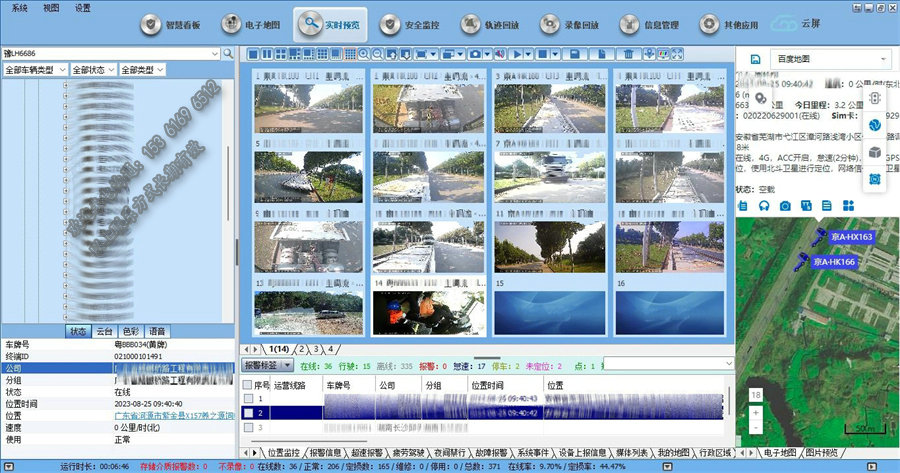Click the location address link in vehicle details
The height and width of the screenshot is (473, 900).
click(173, 414)
